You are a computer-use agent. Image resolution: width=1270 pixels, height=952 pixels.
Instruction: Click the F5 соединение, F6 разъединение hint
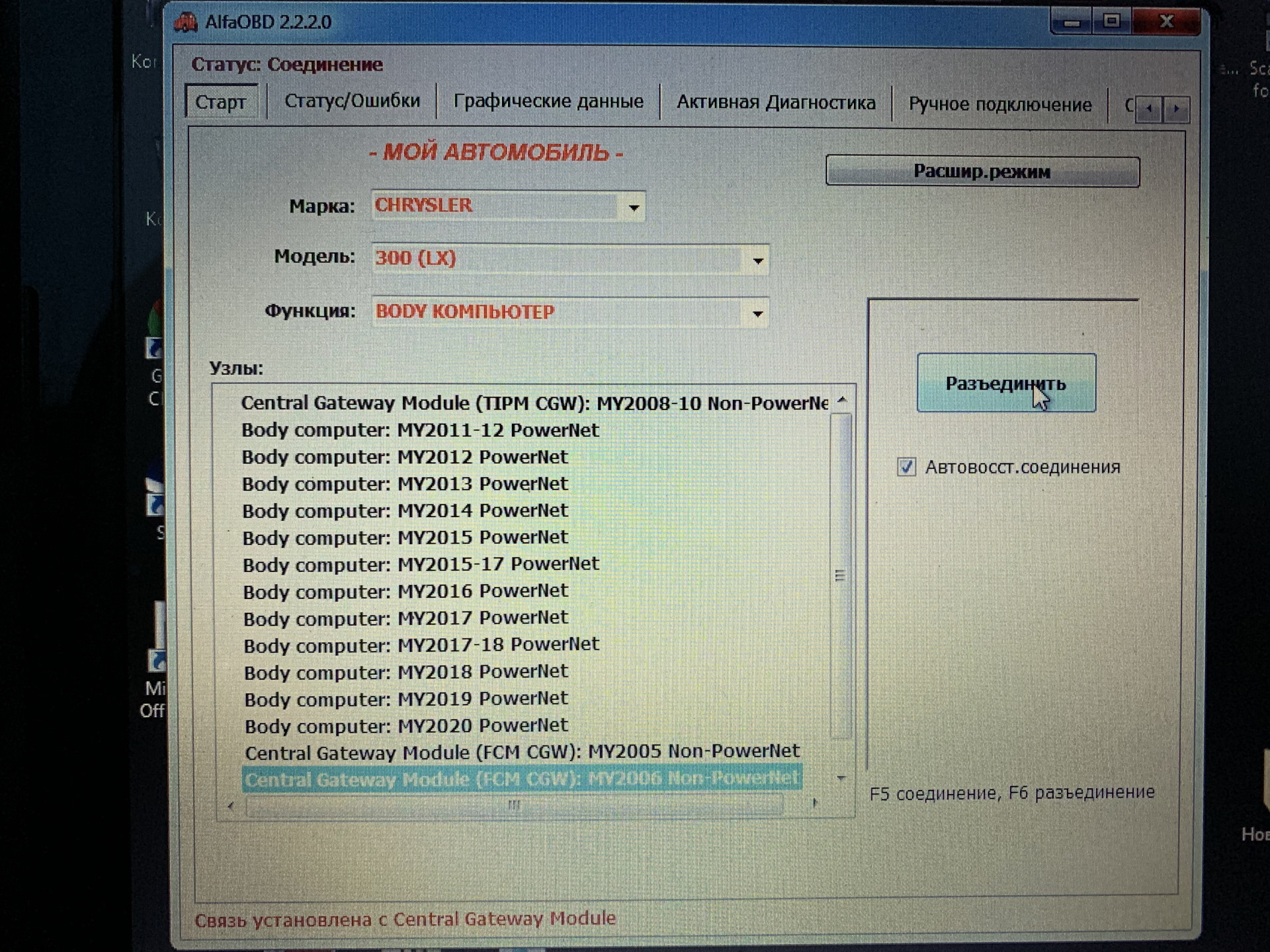click(x=1012, y=793)
